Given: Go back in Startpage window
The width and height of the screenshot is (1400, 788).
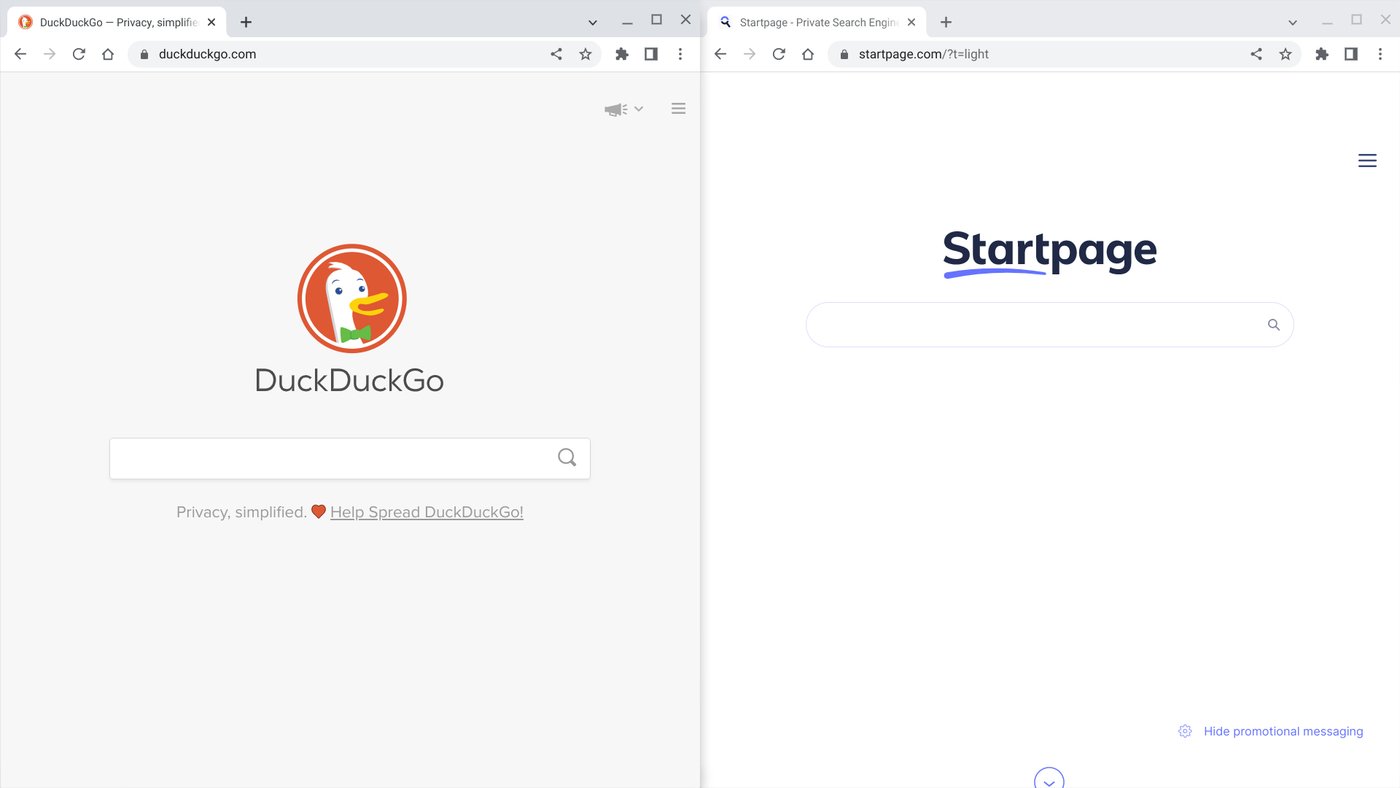Looking at the screenshot, I should coord(720,54).
